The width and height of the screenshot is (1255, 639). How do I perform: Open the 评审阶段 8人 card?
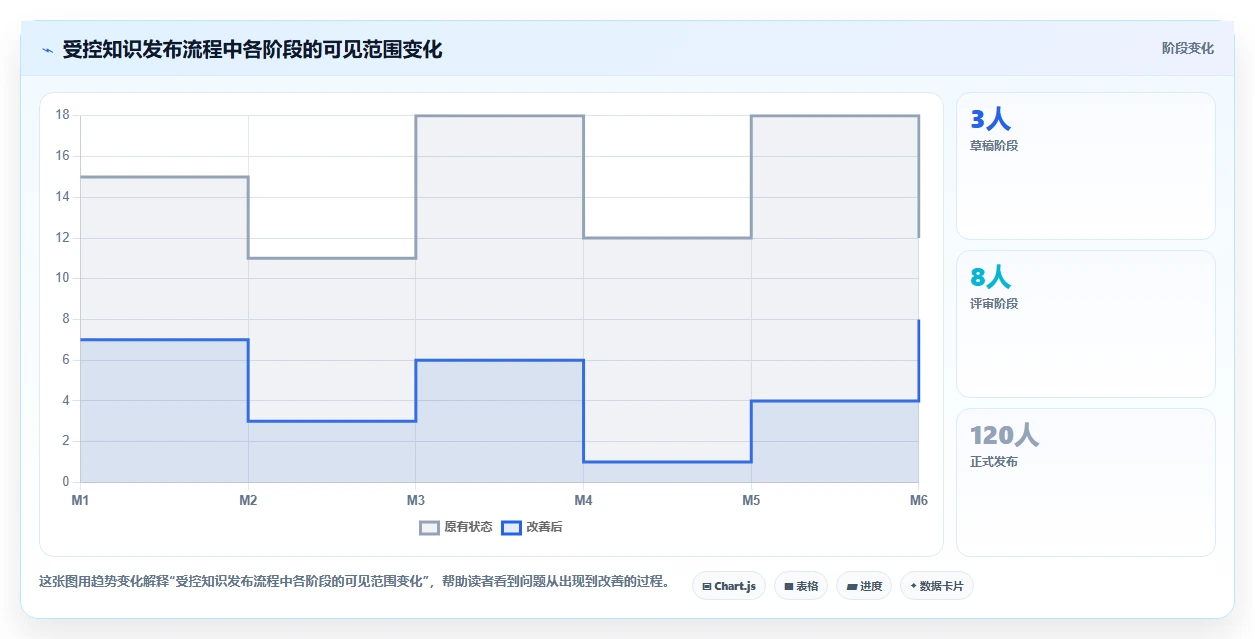point(1086,324)
